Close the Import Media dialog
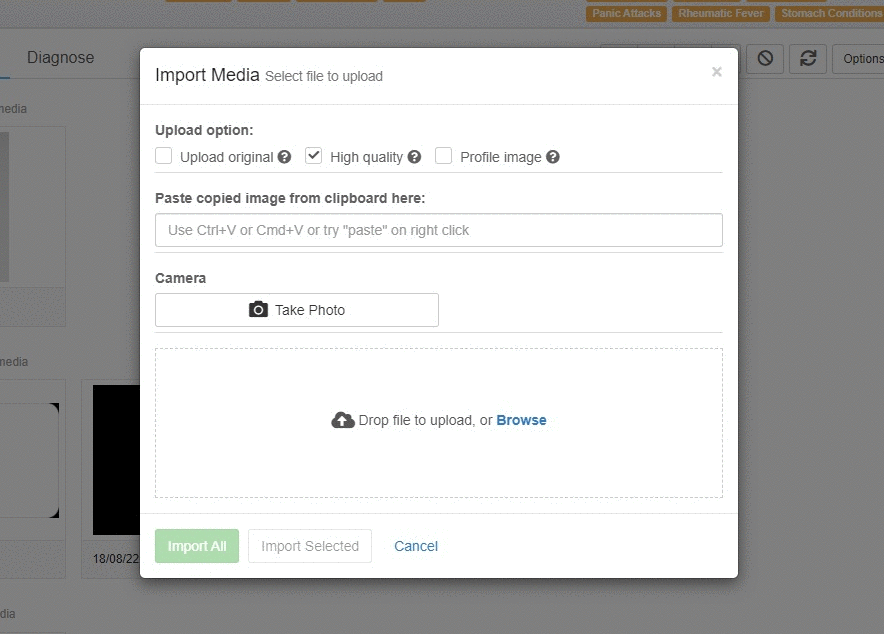 coord(717,72)
